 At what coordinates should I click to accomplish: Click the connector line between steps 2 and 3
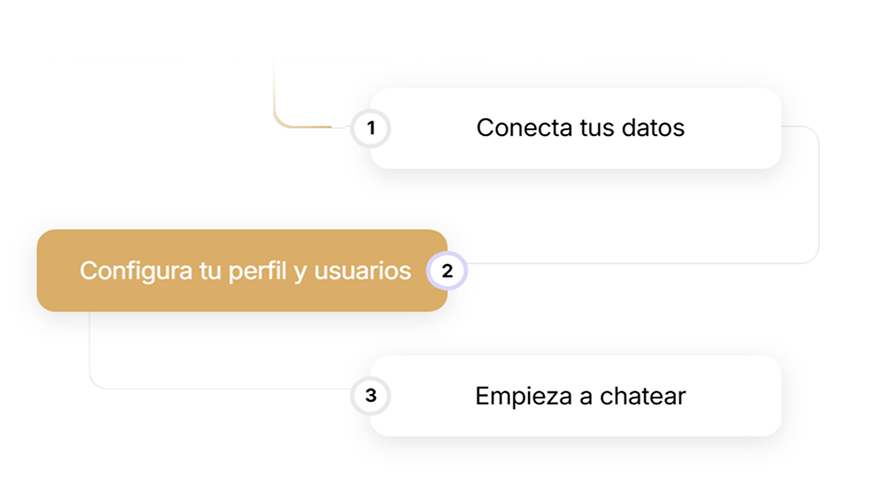[x=90, y=350]
